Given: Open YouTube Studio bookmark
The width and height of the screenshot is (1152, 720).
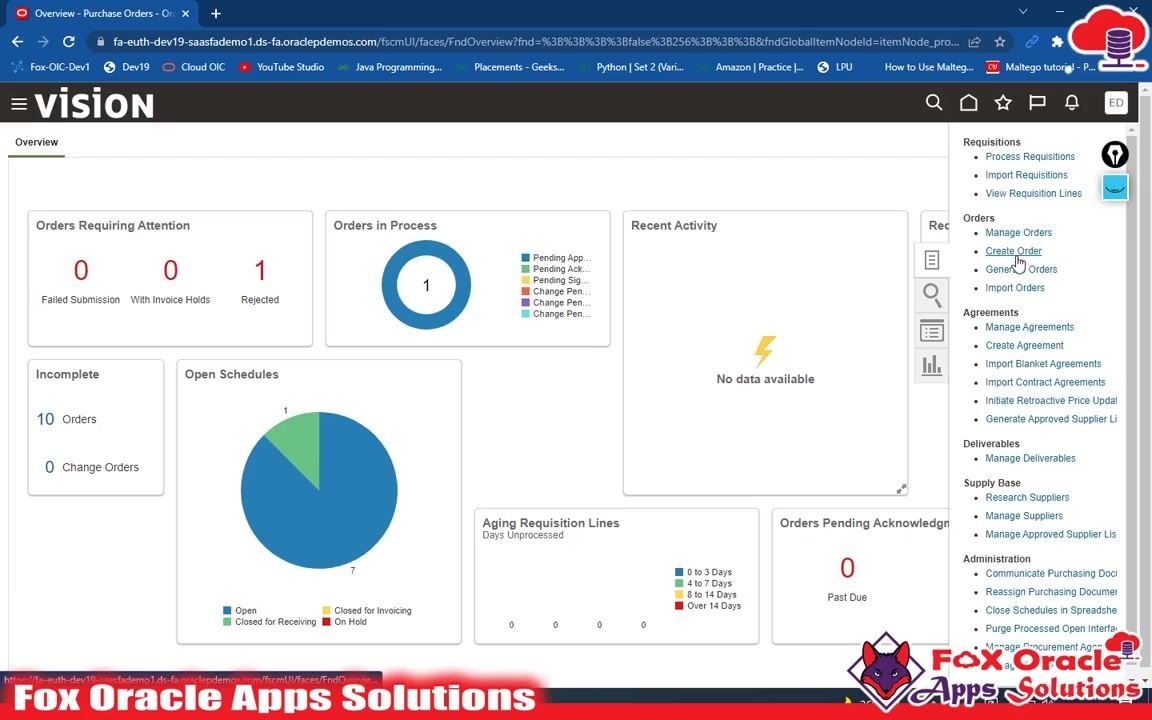Looking at the screenshot, I should coord(282,67).
